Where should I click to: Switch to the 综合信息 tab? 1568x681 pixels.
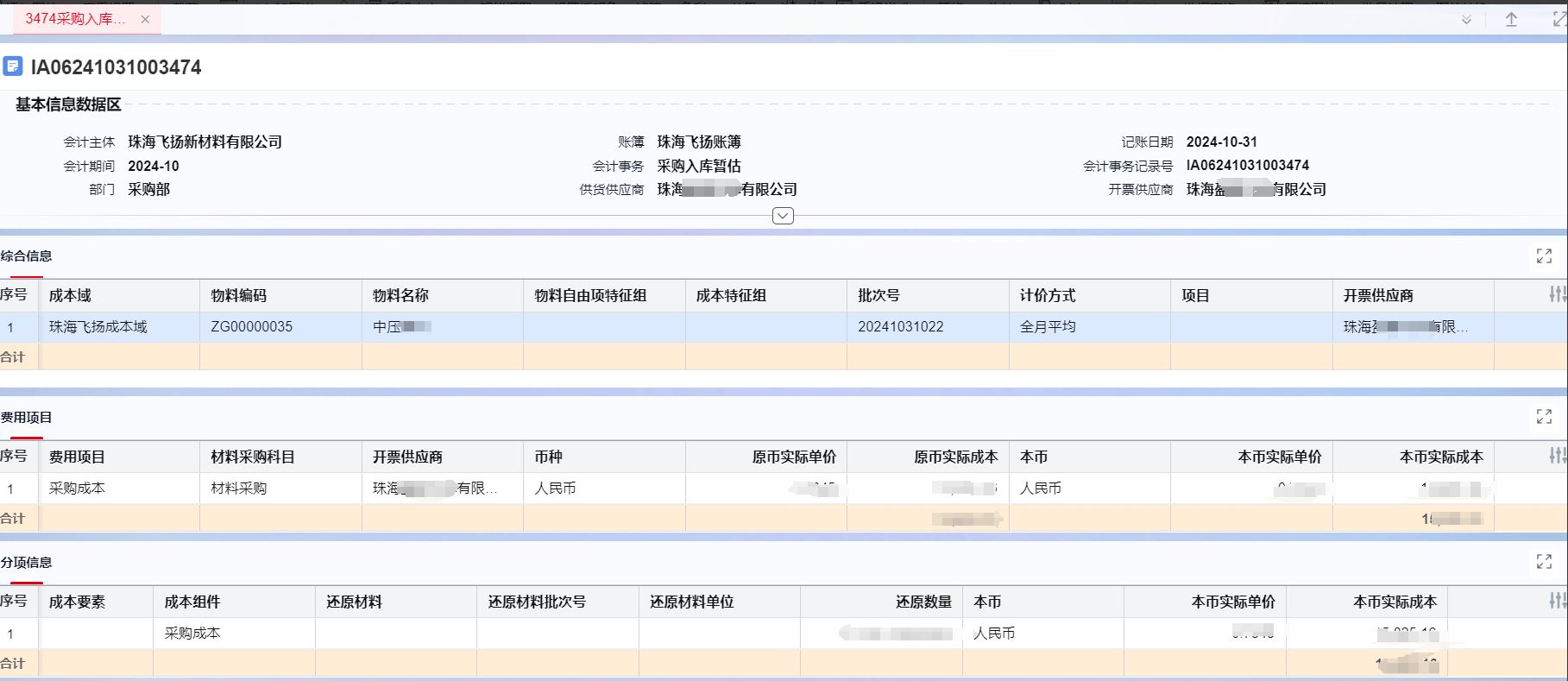pyautogui.click(x=27, y=256)
